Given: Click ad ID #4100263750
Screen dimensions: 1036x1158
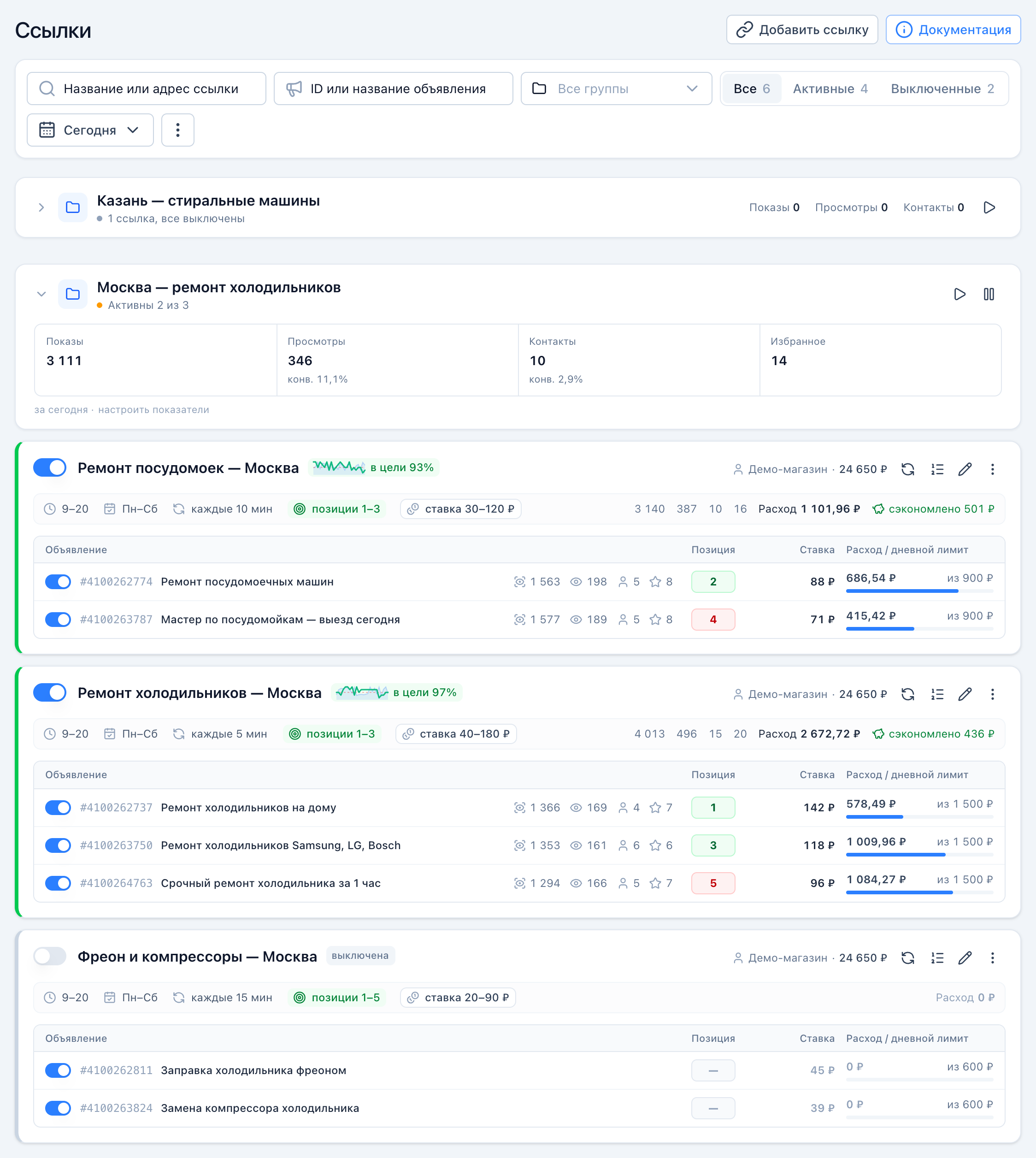Looking at the screenshot, I should click(116, 845).
